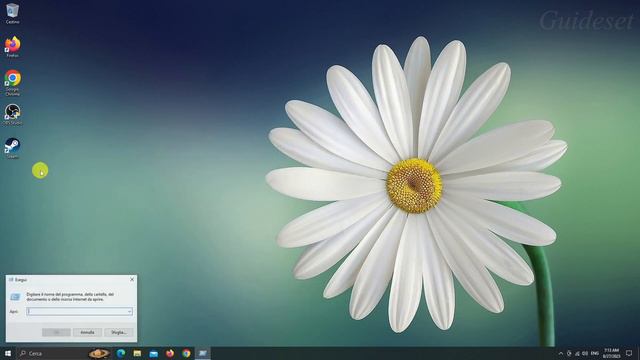The height and width of the screenshot is (360, 640).
Task: Select the OBS Studio desktop shortcut
Action: [x=12, y=114]
